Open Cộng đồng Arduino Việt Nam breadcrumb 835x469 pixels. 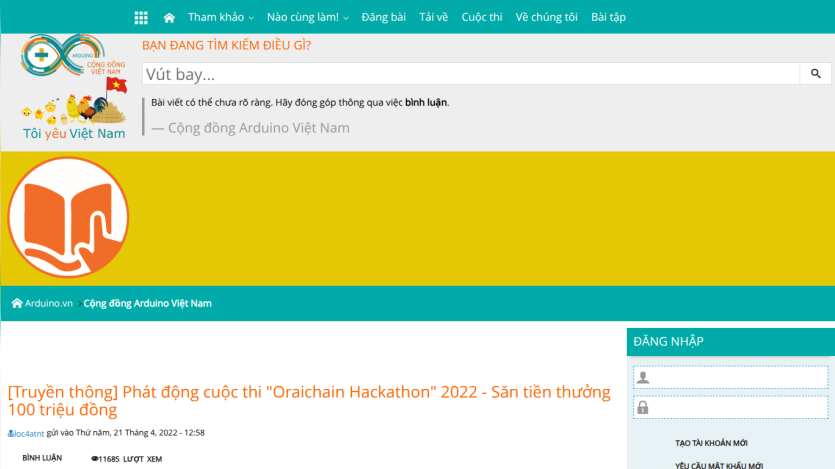point(148,303)
